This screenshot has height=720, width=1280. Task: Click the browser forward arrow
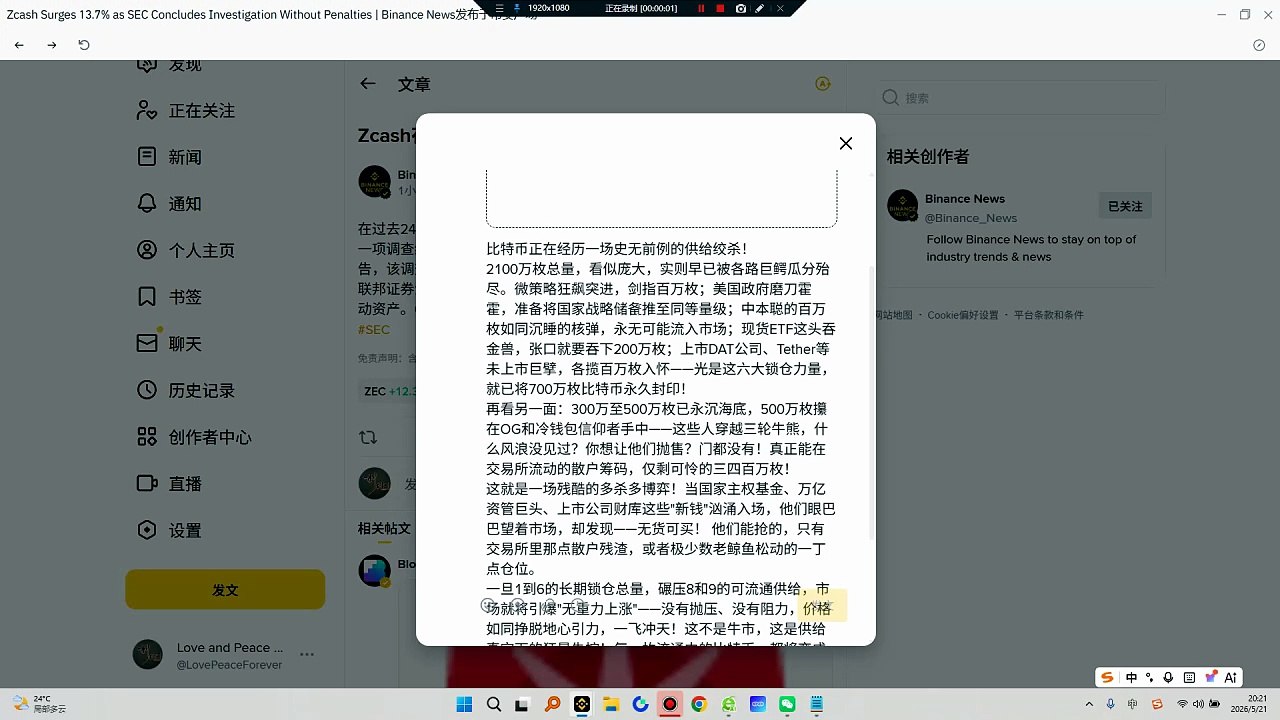coord(52,45)
